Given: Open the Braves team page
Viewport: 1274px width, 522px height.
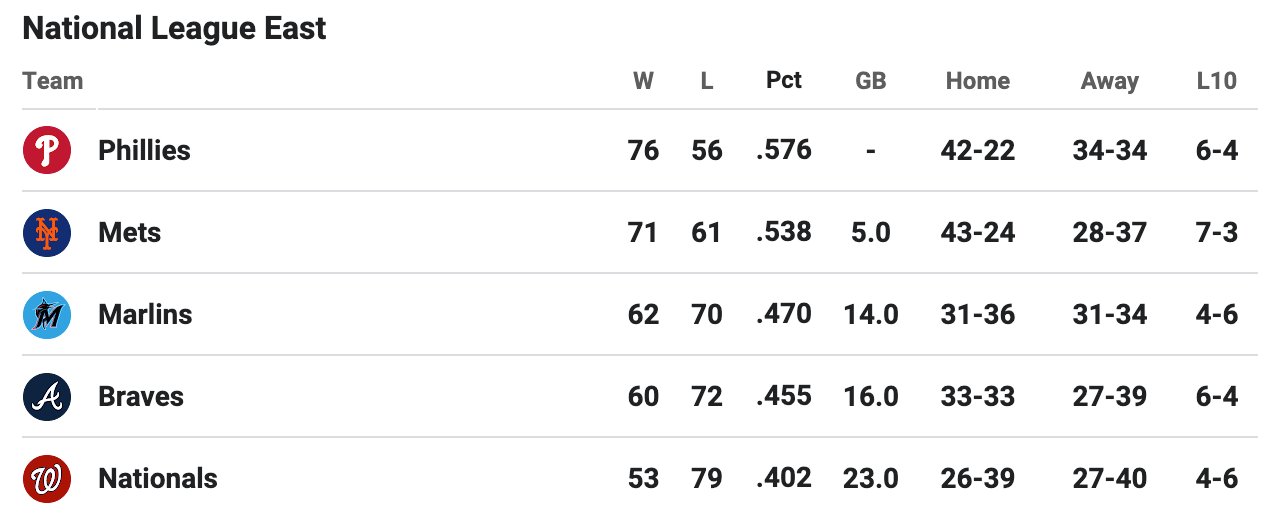Looking at the screenshot, I should tap(141, 397).
